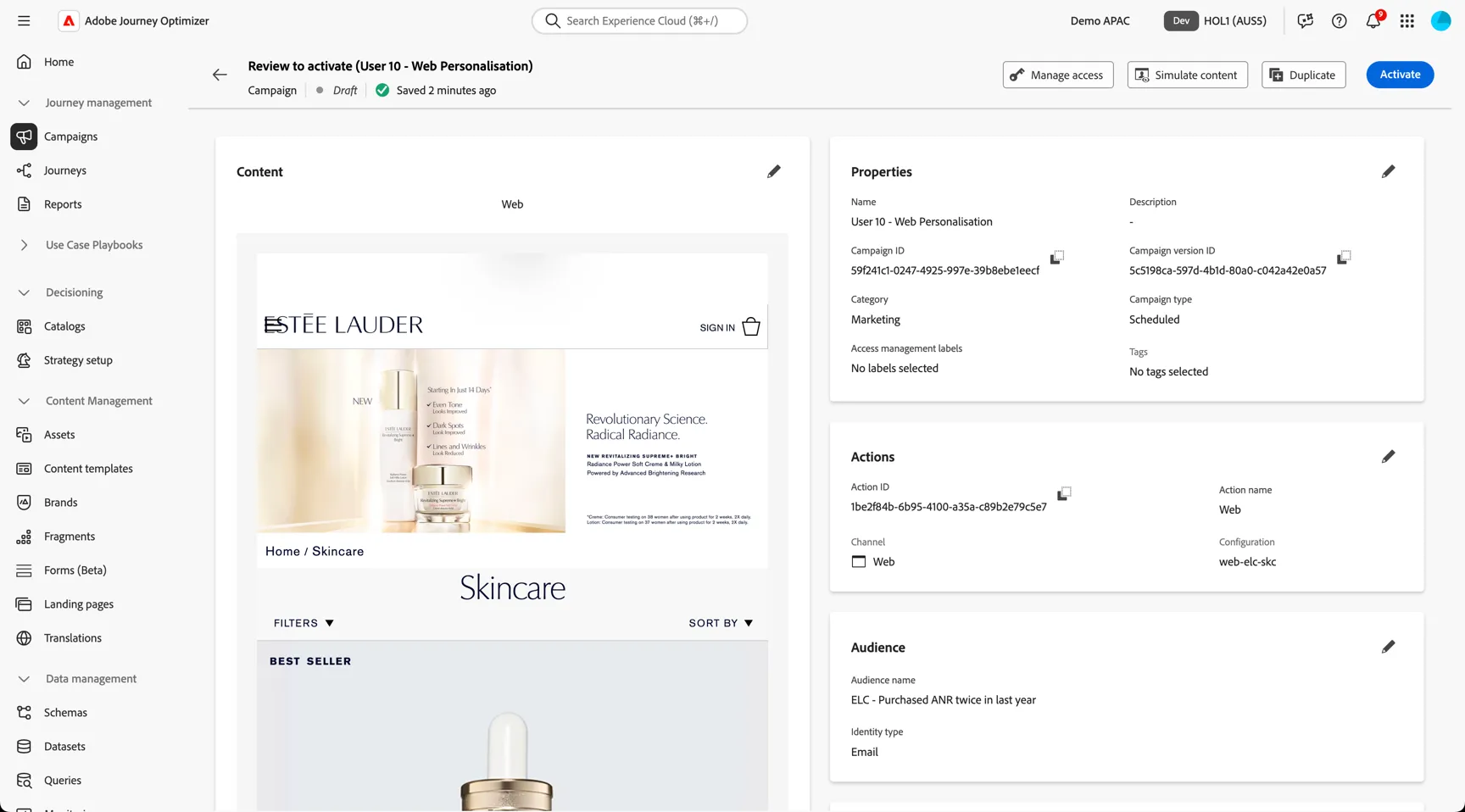Open the apps grid switcher icon

(x=1407, y=20)
